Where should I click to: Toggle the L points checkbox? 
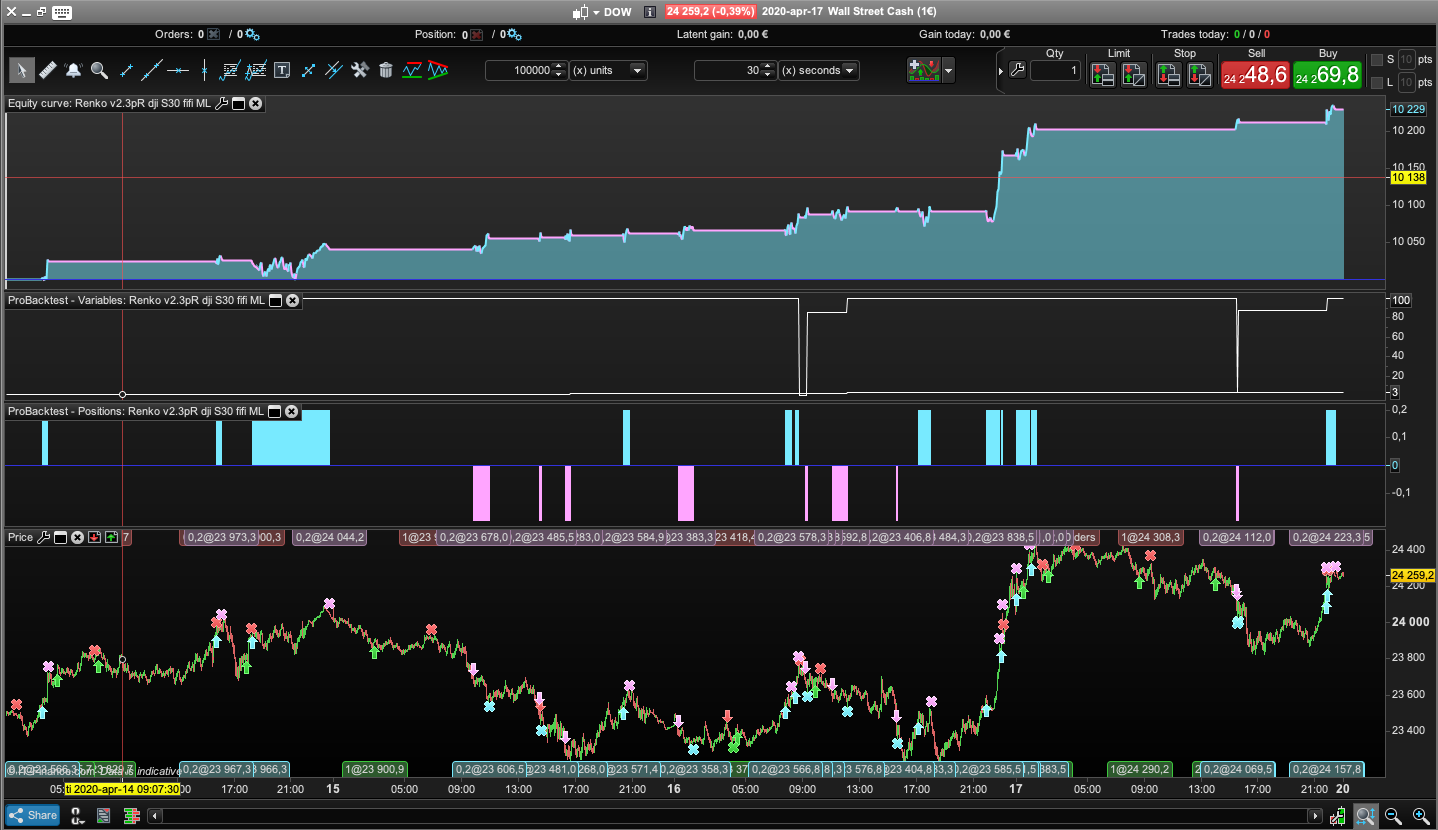click(1377, 82)
